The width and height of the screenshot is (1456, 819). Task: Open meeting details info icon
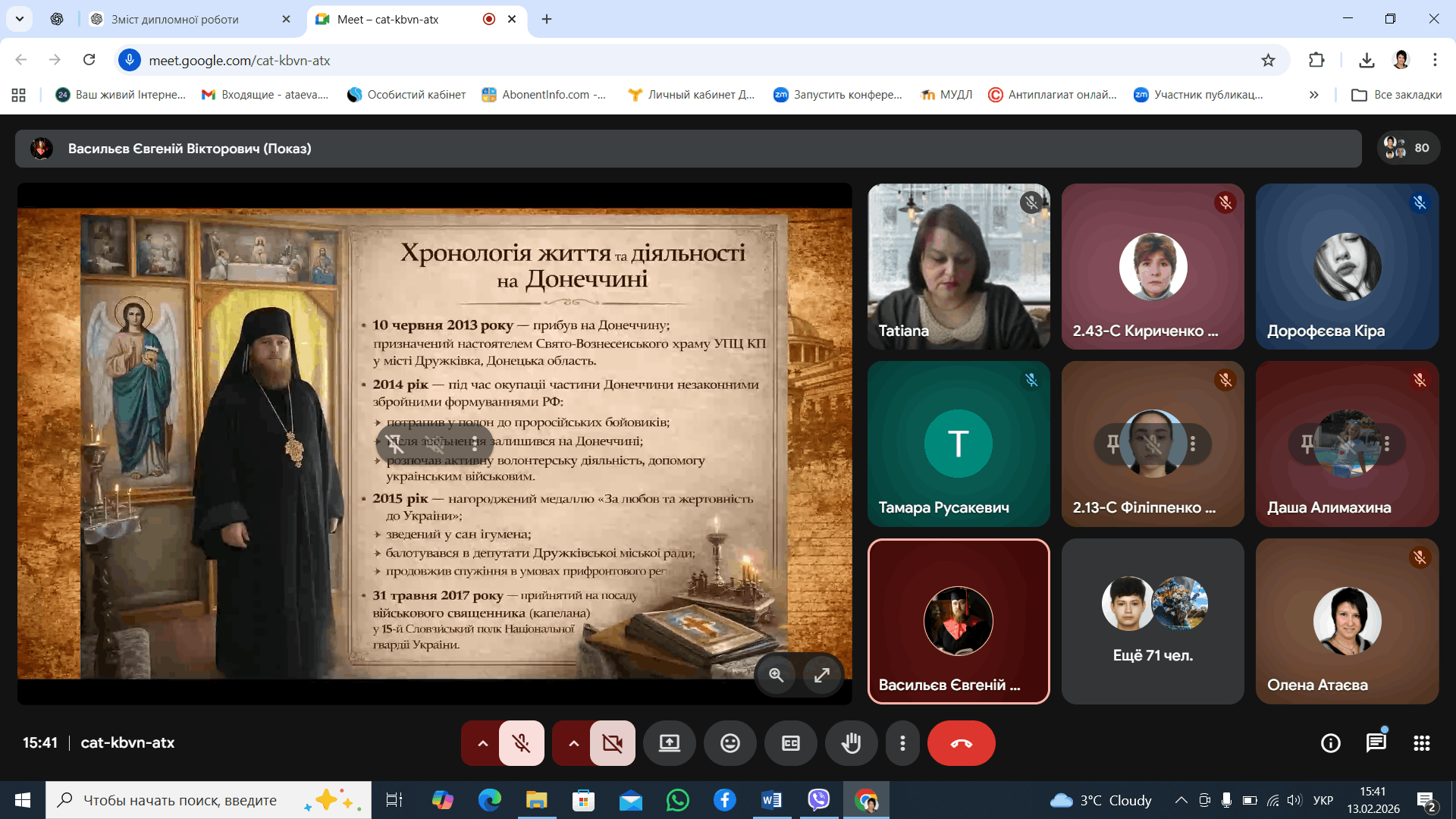(1330, 743)
